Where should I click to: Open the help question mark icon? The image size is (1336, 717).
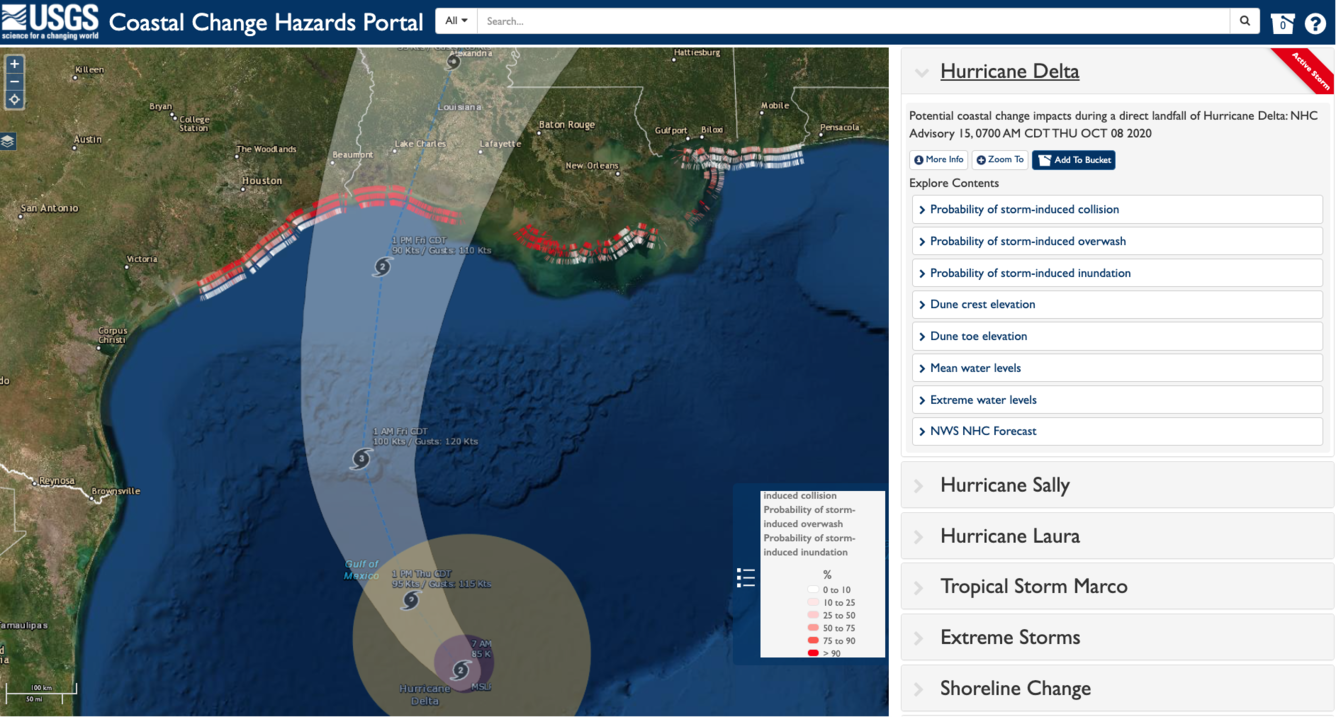pyautogui.click(x=1315, y=23)
